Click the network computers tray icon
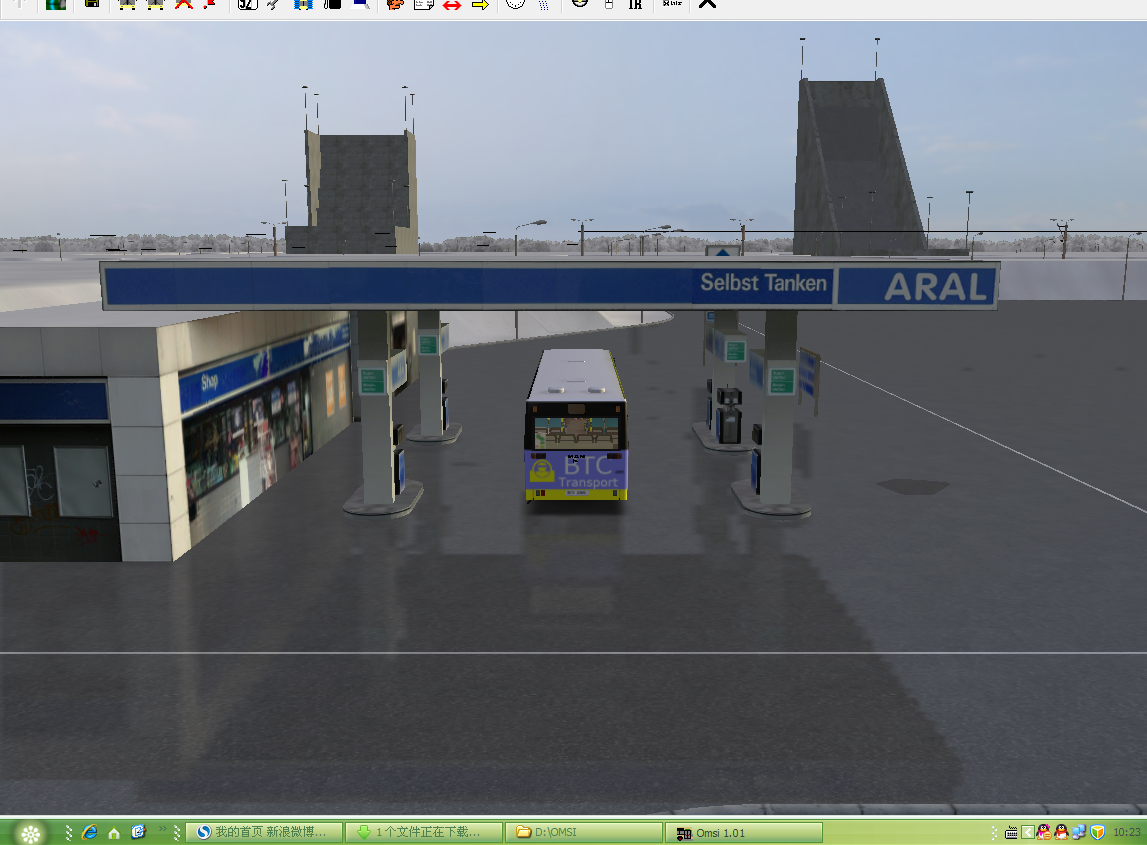Image resolution: width=1147 pixels, height=845 pixels. point(1079,832)
